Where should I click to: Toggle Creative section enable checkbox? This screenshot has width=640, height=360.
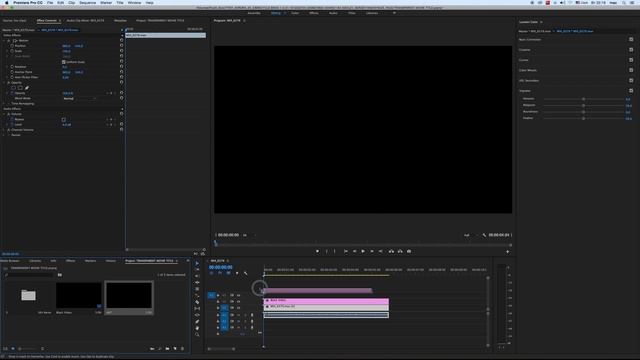631,50
